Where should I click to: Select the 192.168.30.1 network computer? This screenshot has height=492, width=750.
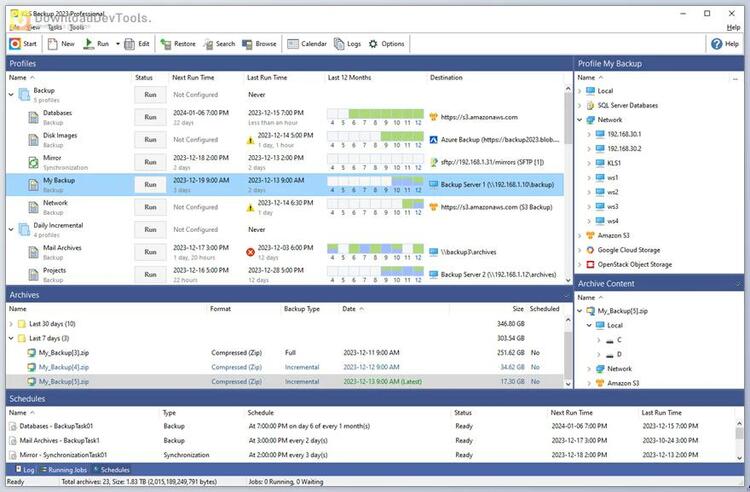point(624,134)
